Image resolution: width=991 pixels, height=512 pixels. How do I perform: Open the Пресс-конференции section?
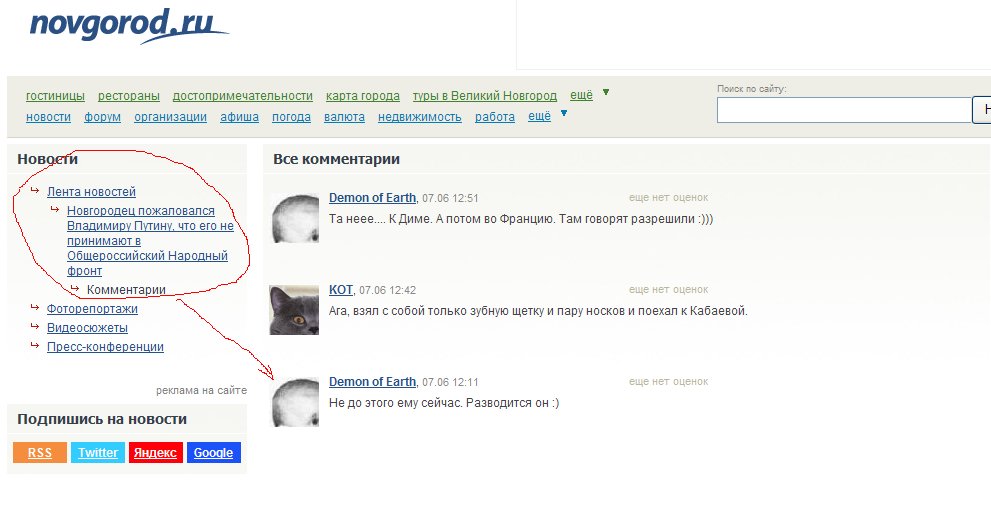[106, 346]
